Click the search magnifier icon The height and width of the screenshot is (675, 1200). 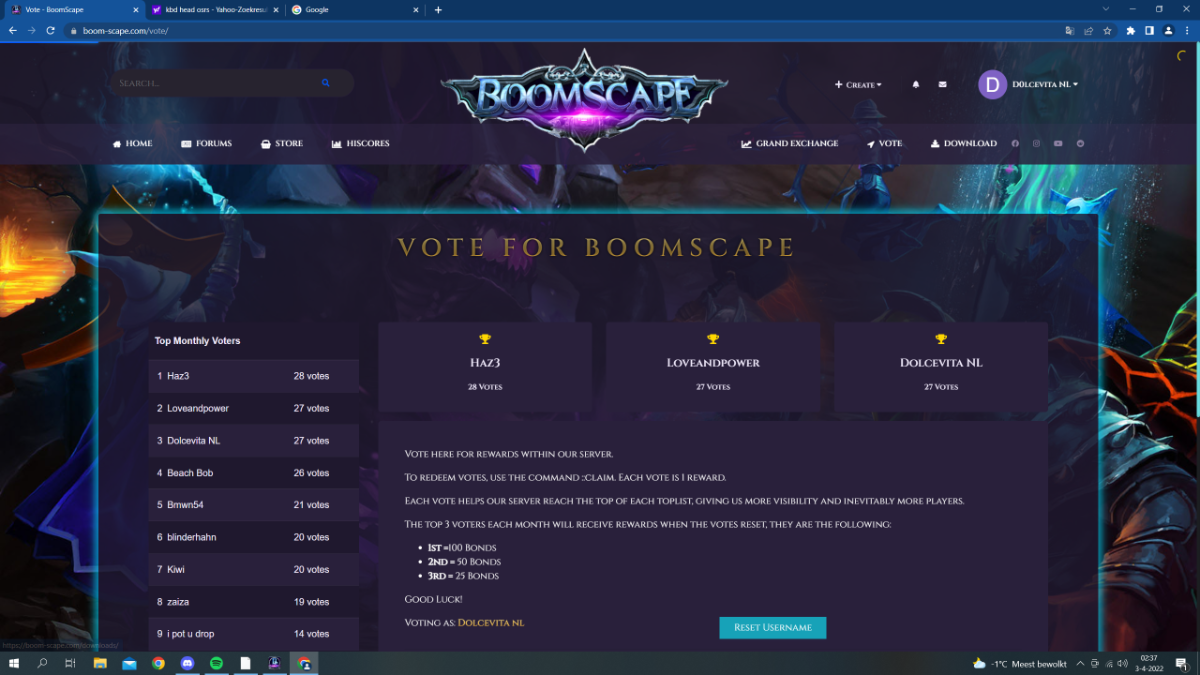[x=326, y=83]
